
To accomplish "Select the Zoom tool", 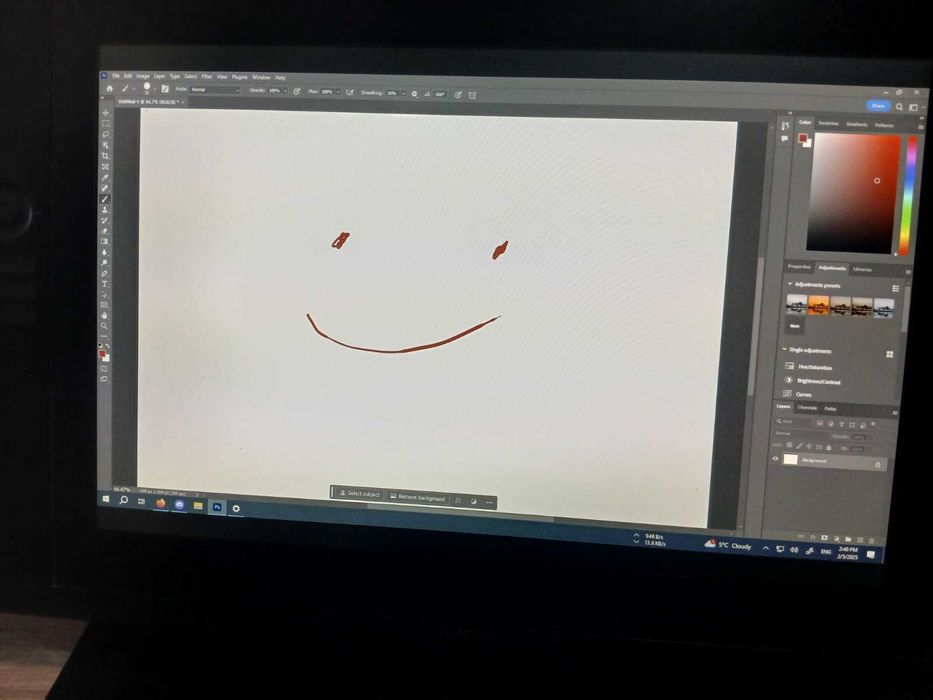I will [x=104, y=326].
